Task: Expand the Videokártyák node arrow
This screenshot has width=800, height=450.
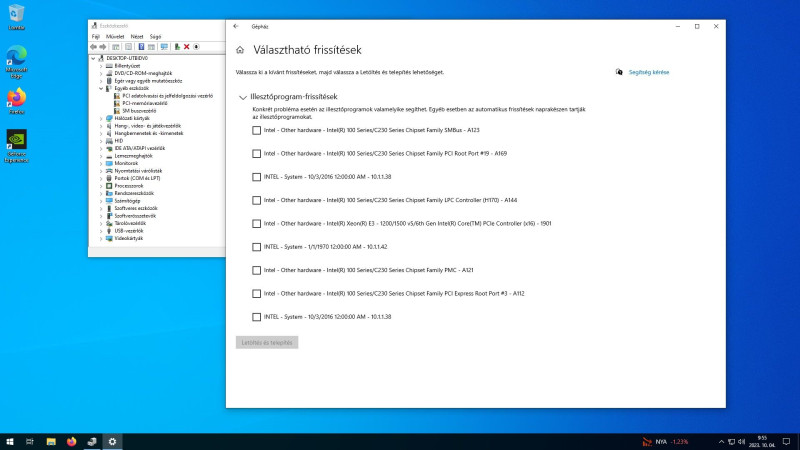Action: click(101, 238)
